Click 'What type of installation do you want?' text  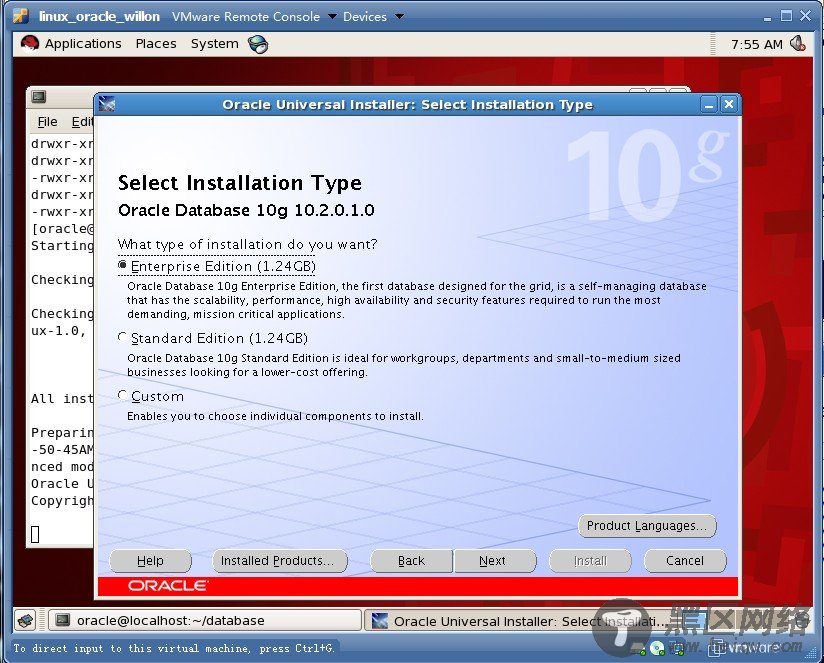[x=248, y=244]
